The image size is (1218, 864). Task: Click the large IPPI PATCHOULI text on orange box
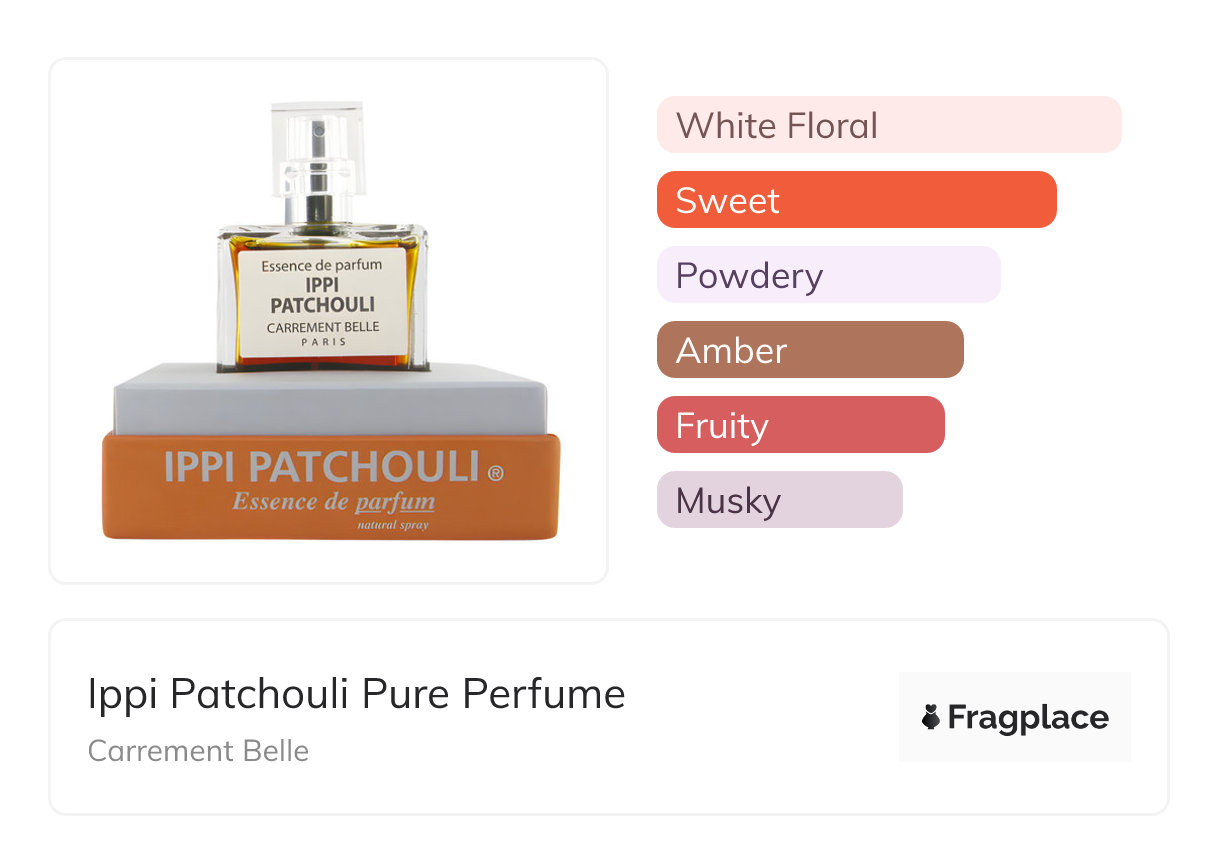click(321, 467)
